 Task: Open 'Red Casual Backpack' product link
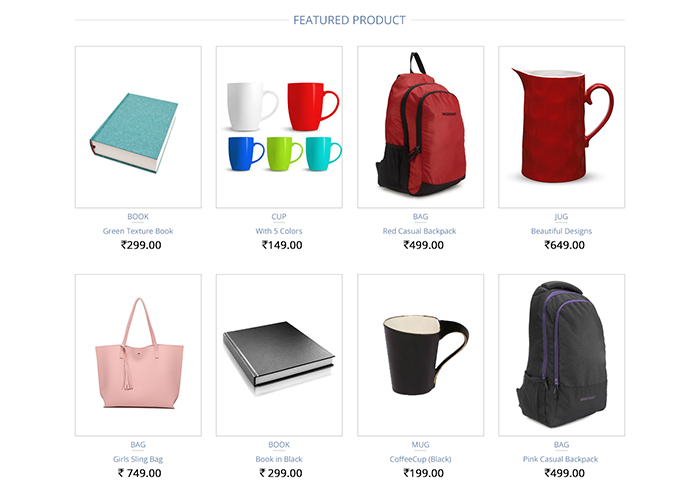(420, 231)
